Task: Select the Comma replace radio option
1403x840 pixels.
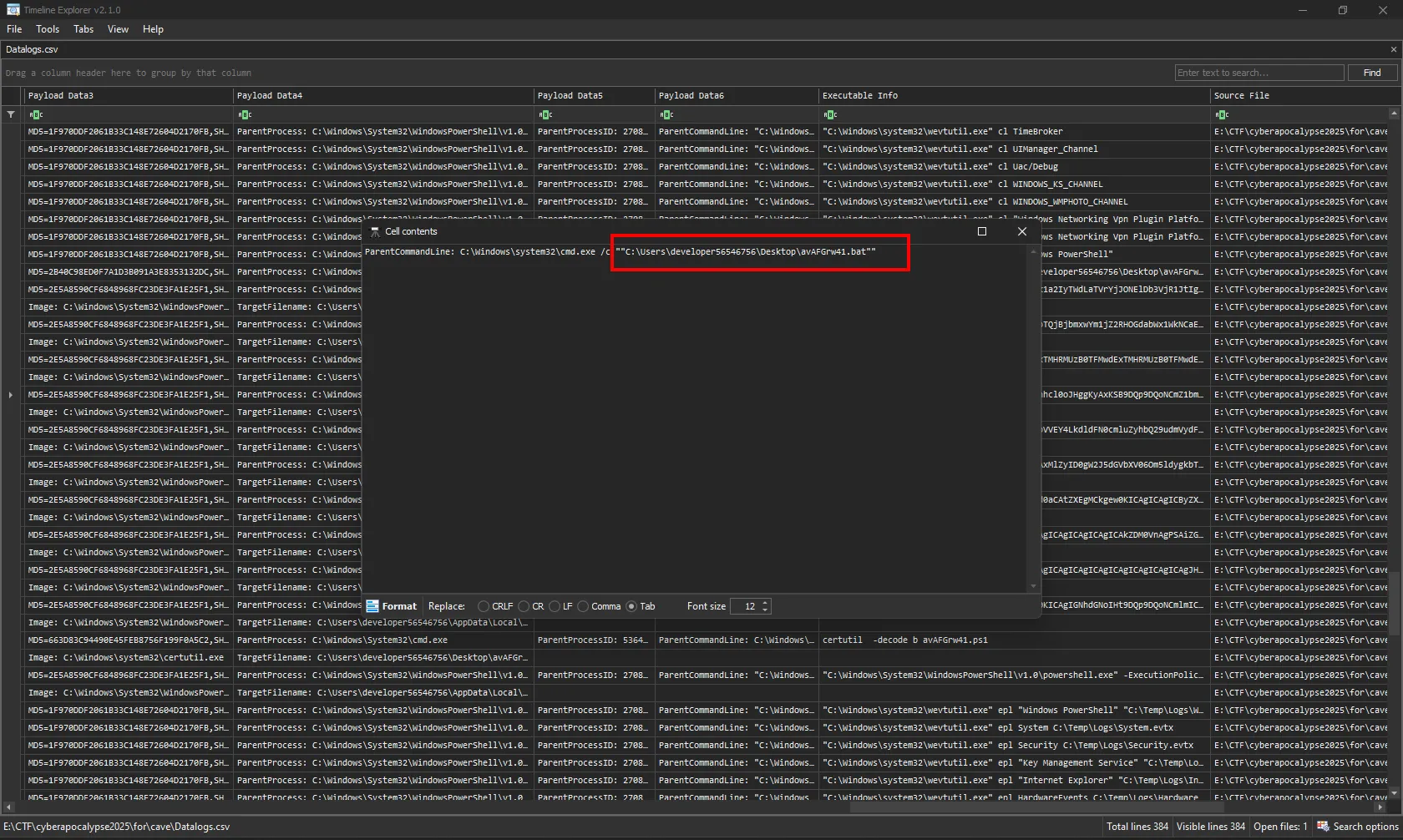Action: (x=584, y=606)
